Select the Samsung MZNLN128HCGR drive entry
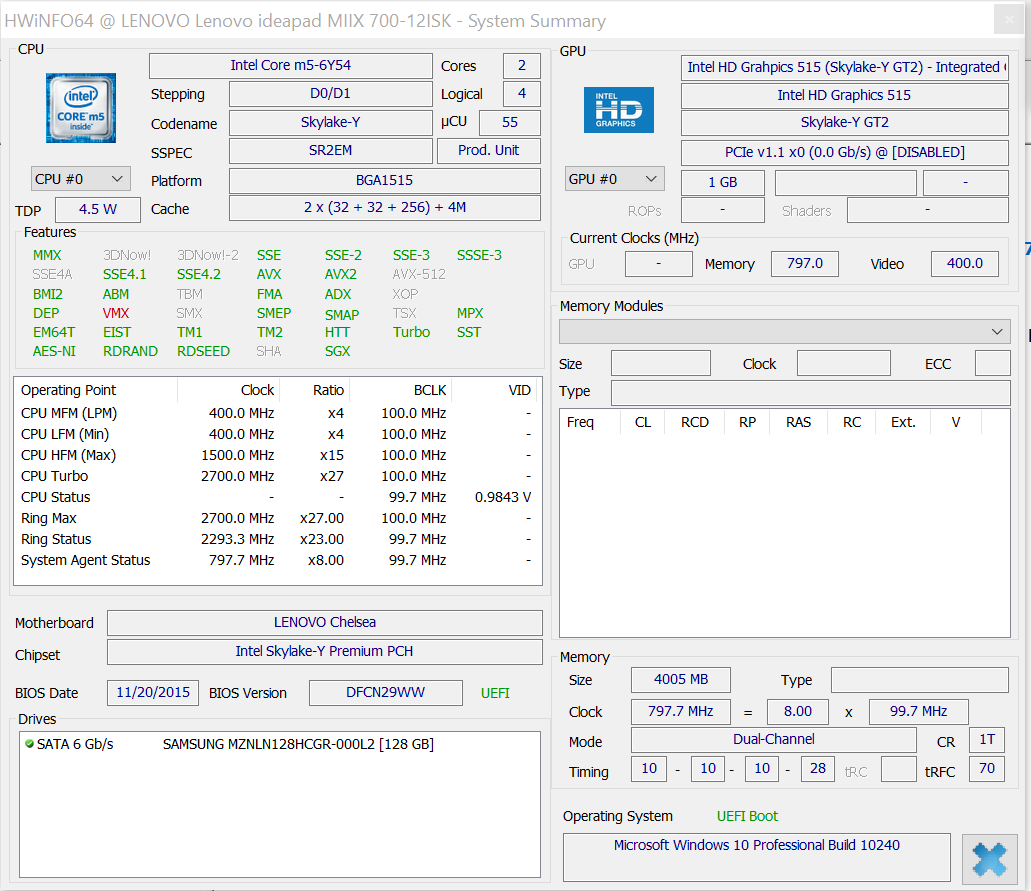Screen dimensions: 1031x891 click(298, 744)
